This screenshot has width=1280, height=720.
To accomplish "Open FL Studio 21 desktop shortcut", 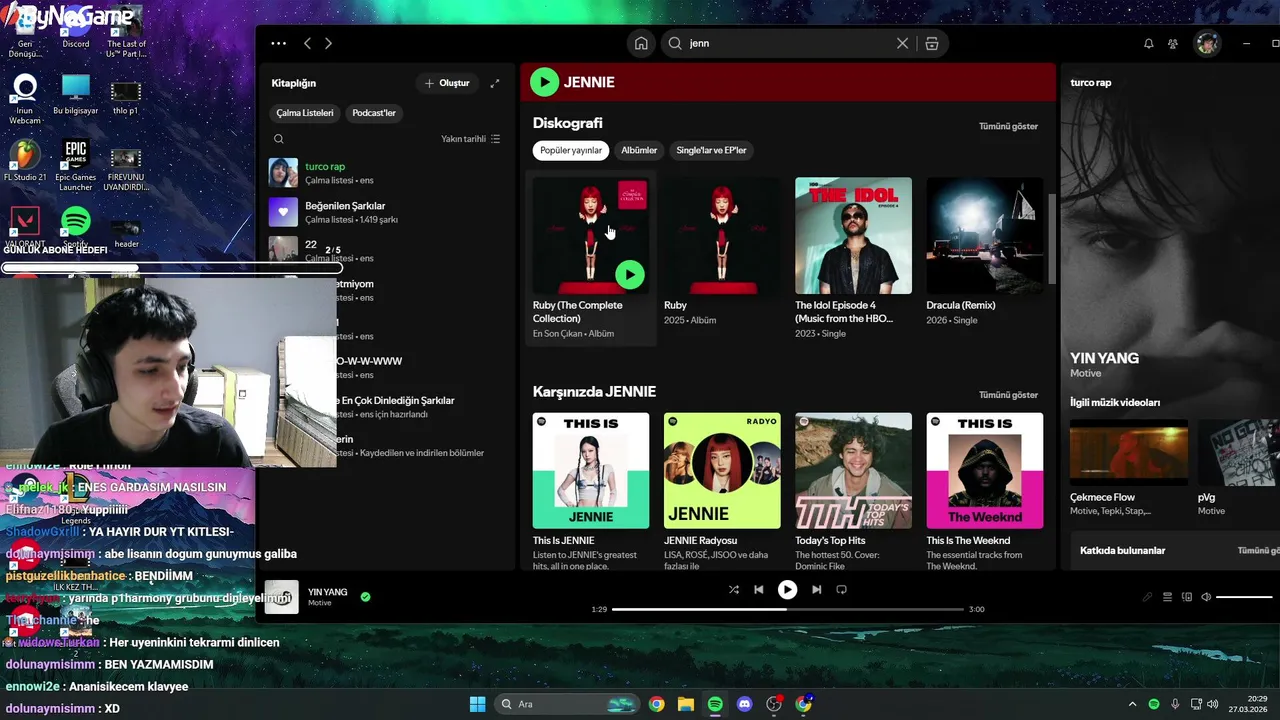I will pyautogui.click(x=25, y=161).
